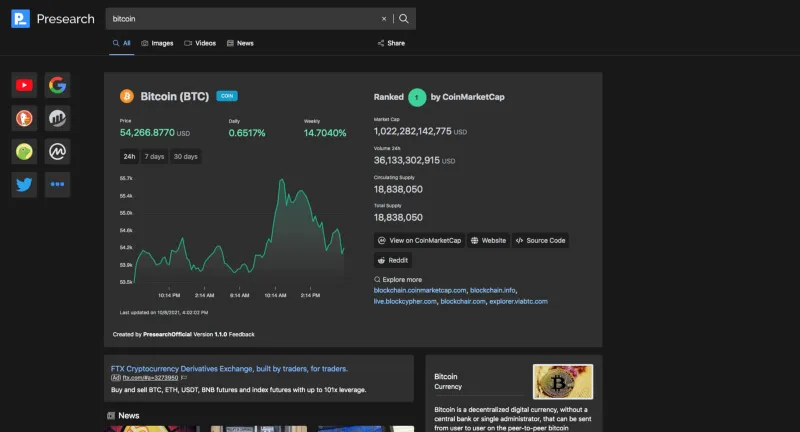The image size is (800, 432).
Task: Click the green rank 1 badge
Action: pos(417,97)
